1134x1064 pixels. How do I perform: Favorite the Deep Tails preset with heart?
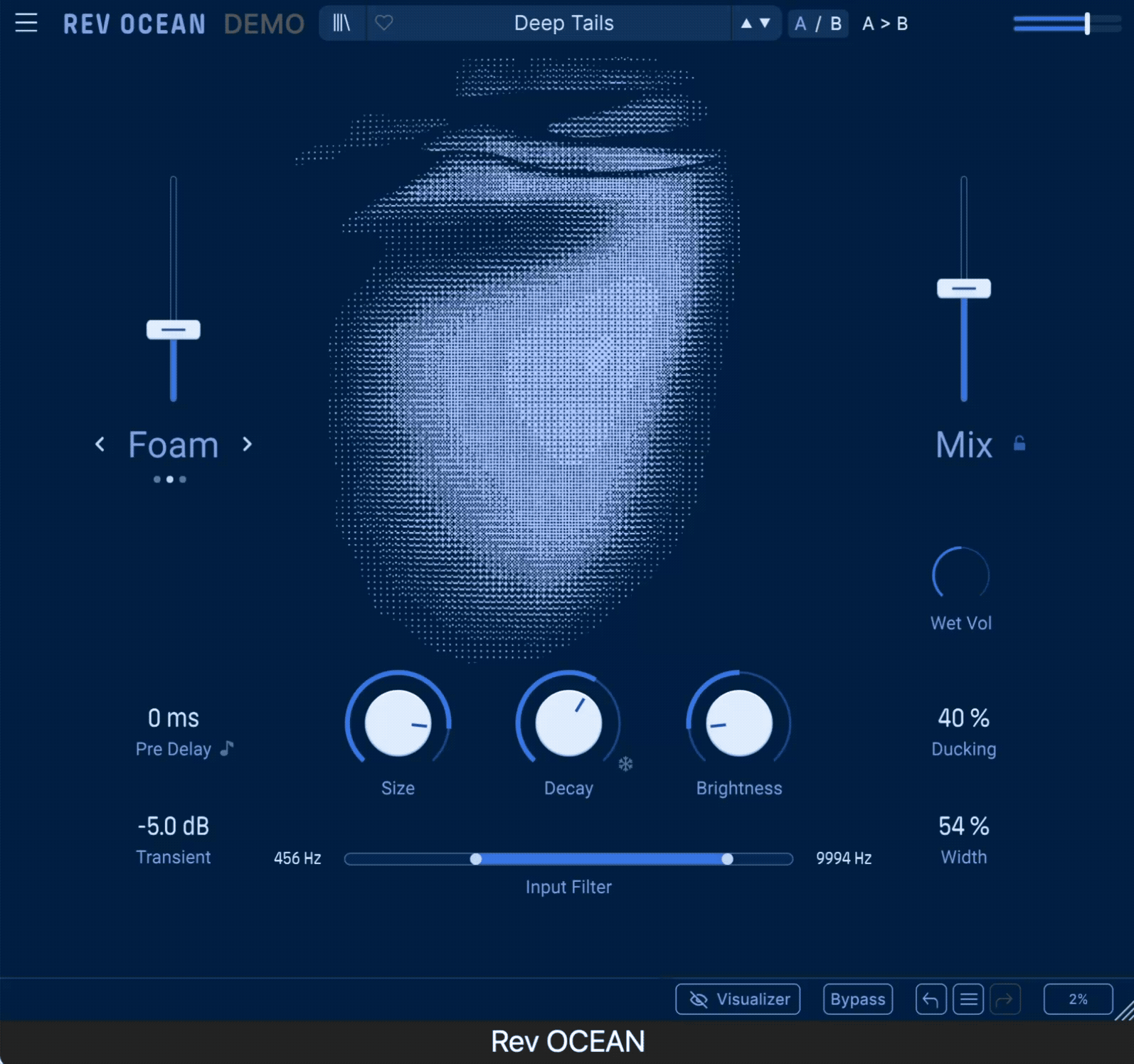[x=384, y=23]
